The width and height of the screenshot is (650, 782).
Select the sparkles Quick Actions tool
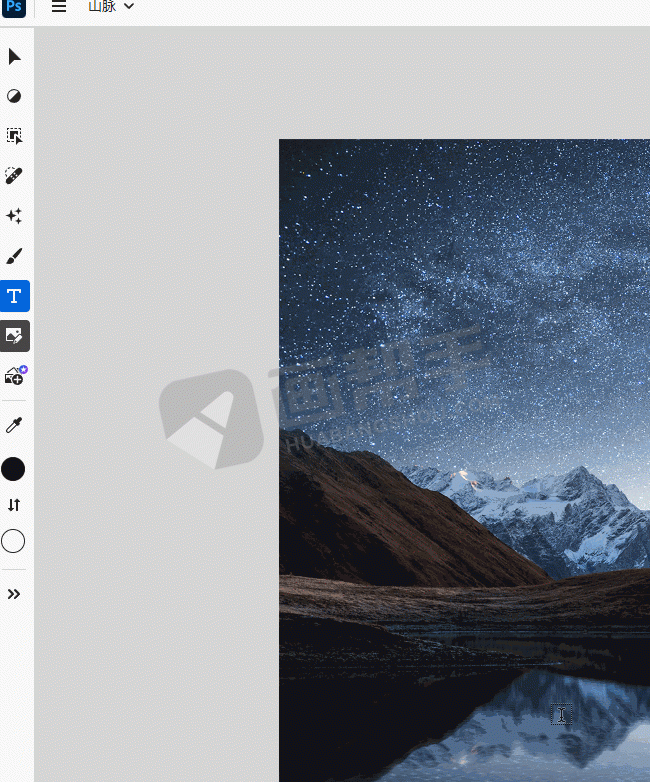point(14,216)
